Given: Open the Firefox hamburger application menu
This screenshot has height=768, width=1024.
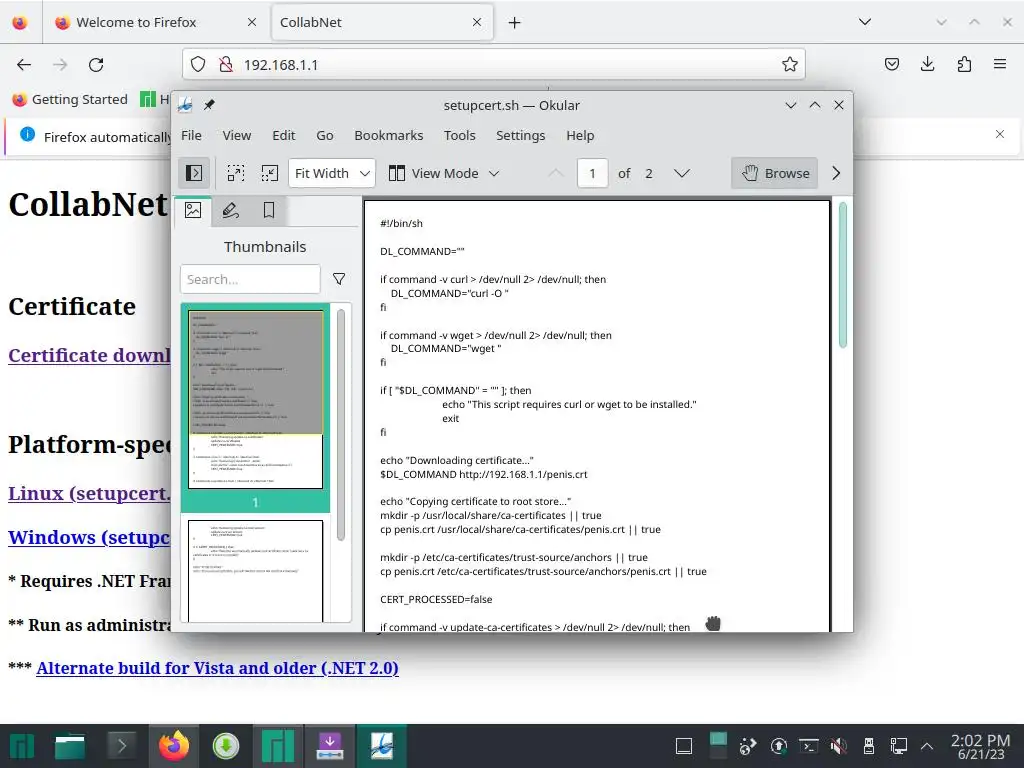Looking at the screenshot, I should 1000,64.
